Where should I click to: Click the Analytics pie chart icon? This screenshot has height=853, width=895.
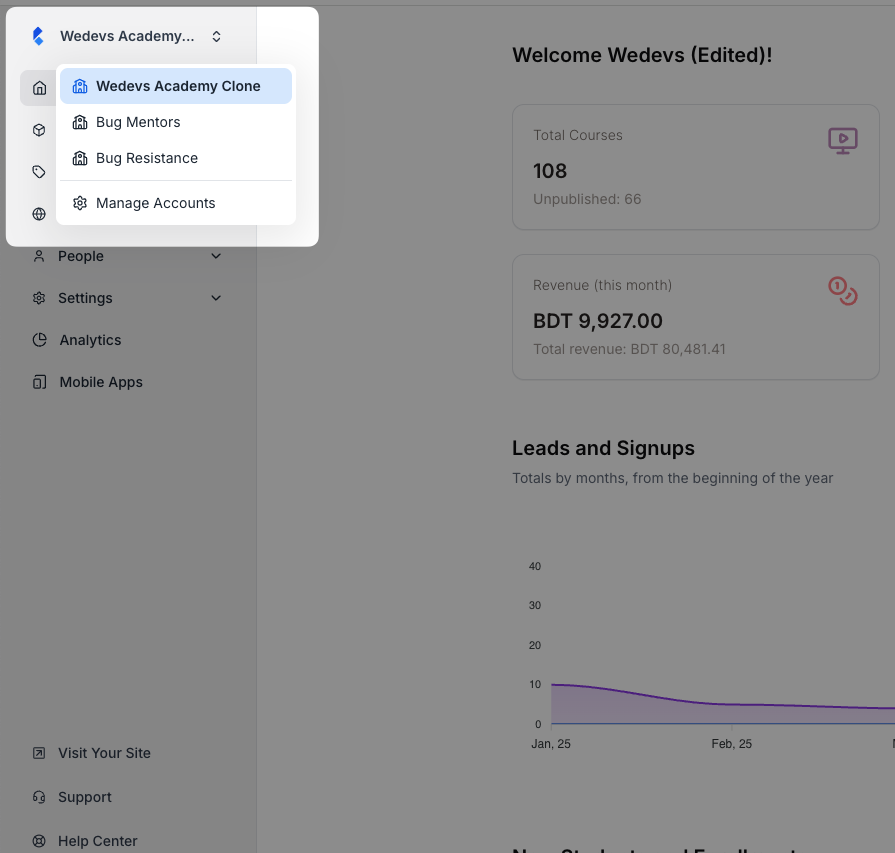point(39,340)
